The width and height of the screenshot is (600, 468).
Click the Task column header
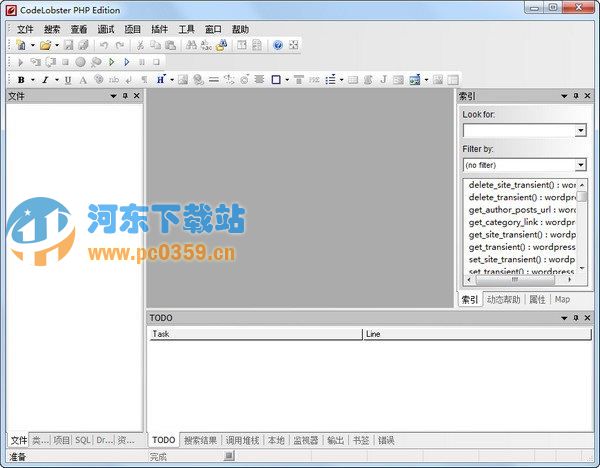coord(255,334)
